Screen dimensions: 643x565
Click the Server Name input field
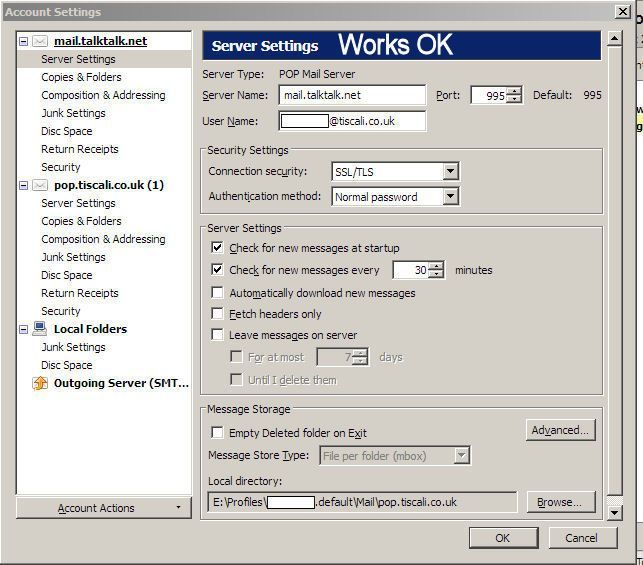(x=352, y=95)
